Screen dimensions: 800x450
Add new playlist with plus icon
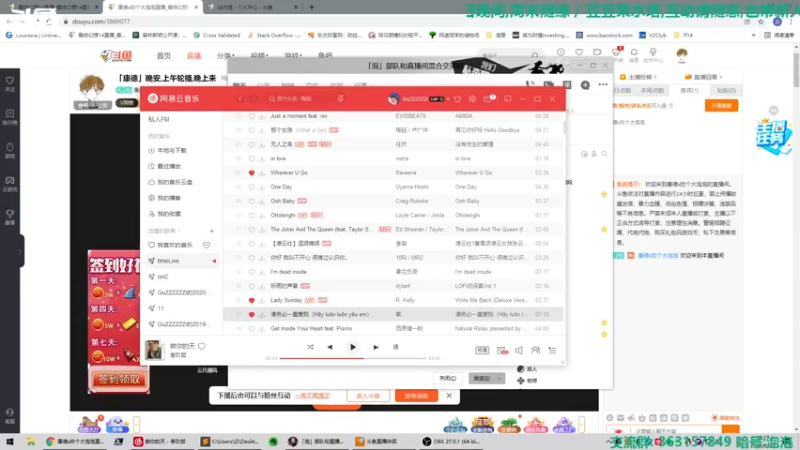[212, 231]
